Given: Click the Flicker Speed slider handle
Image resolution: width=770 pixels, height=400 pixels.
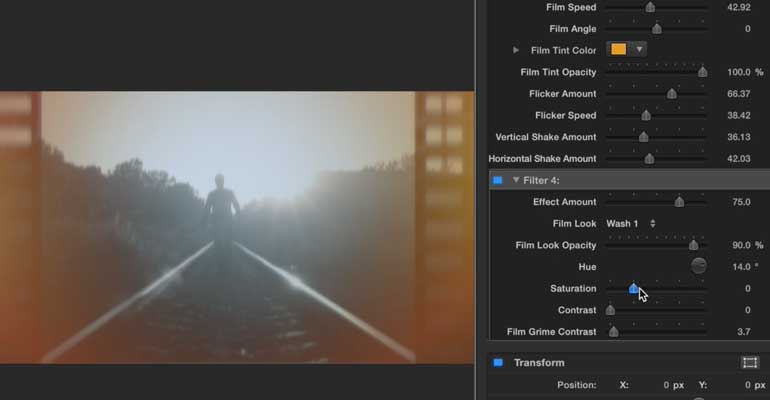Looking at the screenshot, I should coord(646,115).
